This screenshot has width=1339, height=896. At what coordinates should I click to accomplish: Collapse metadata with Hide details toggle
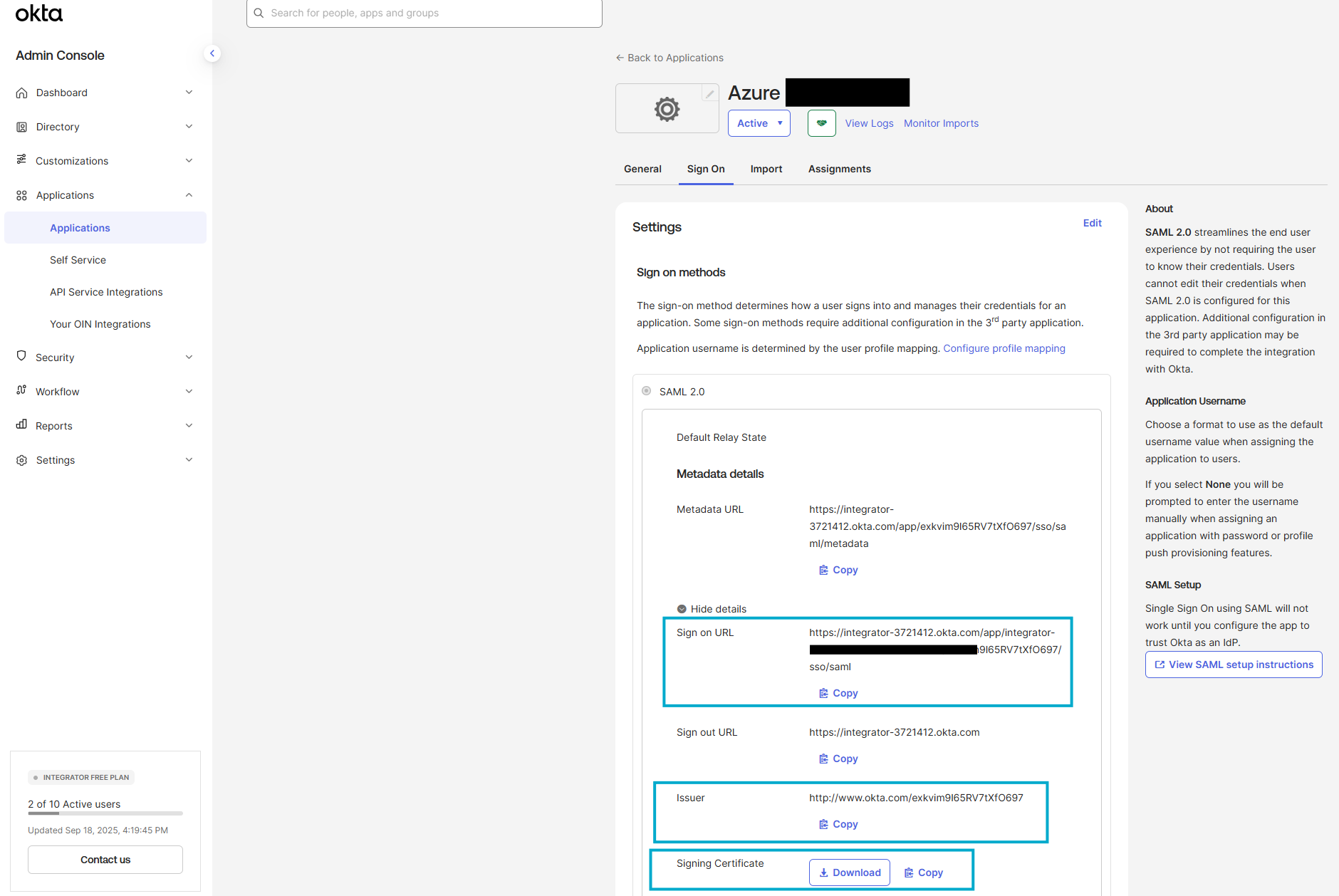pos(712,609)
